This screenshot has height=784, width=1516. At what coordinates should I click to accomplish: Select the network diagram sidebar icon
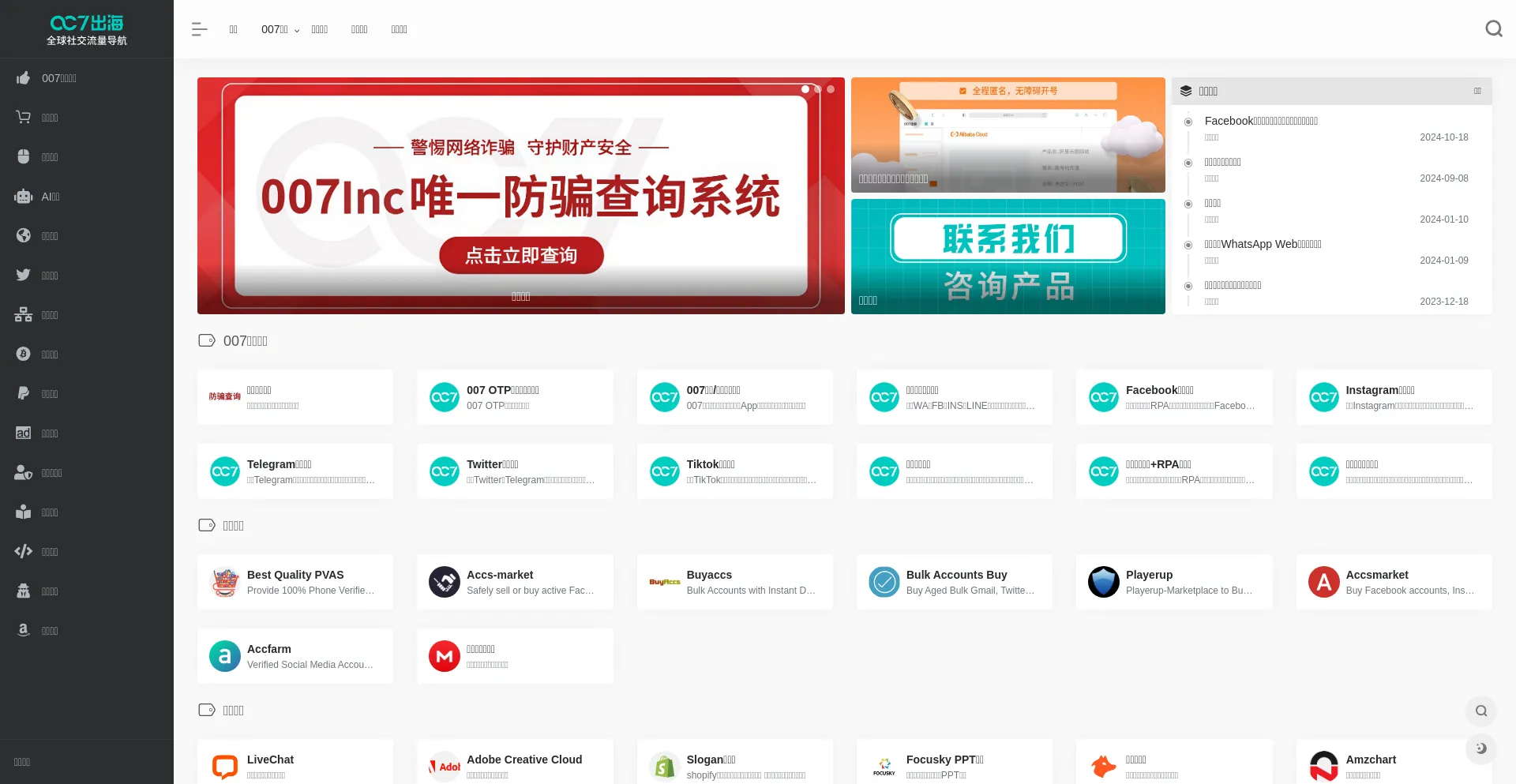(x=24, y=315)
